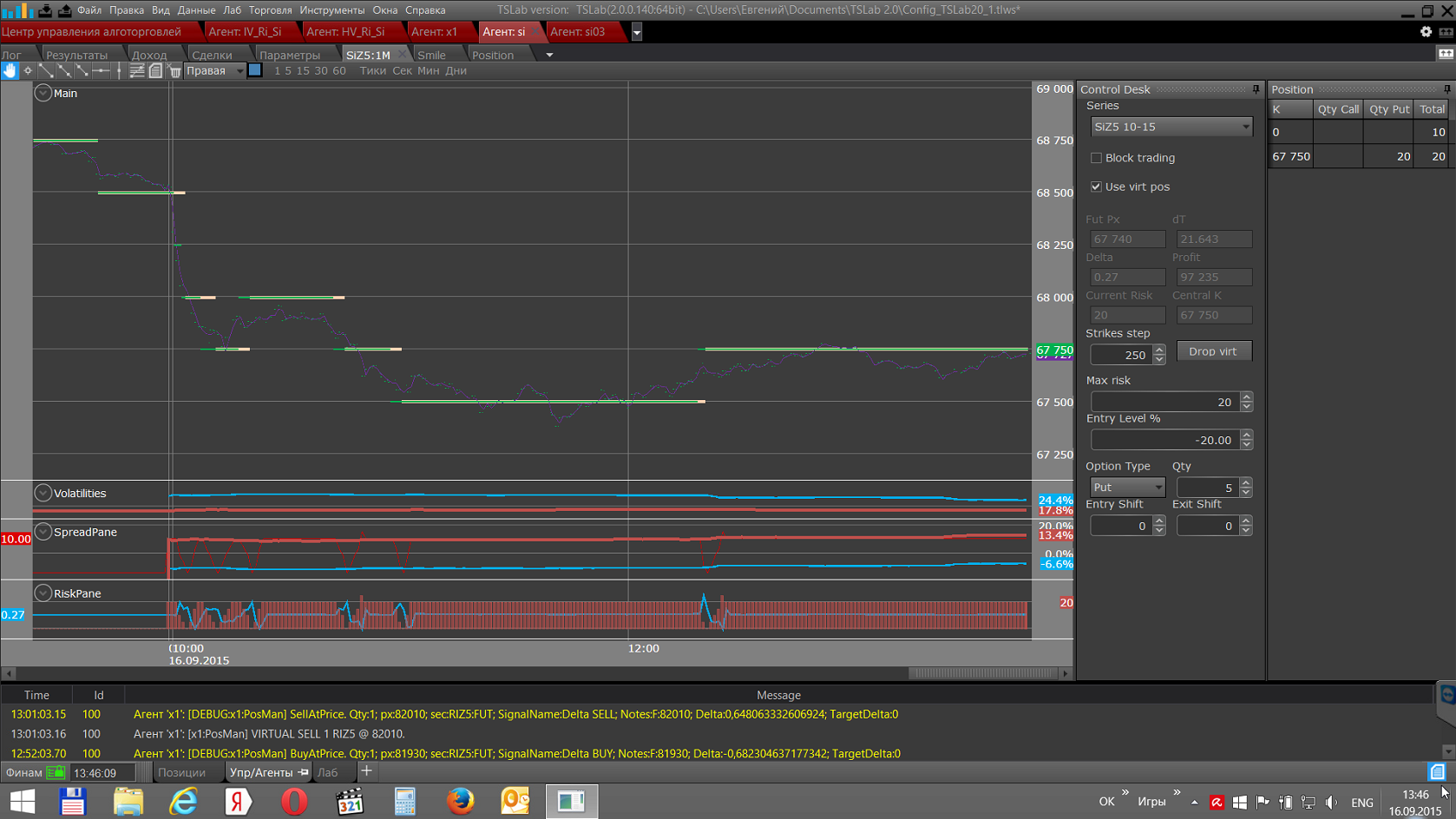Open the Series SiZ5 10-15 dropdown
Viewport: 1456px width, 819px height.
point(1171,127)
